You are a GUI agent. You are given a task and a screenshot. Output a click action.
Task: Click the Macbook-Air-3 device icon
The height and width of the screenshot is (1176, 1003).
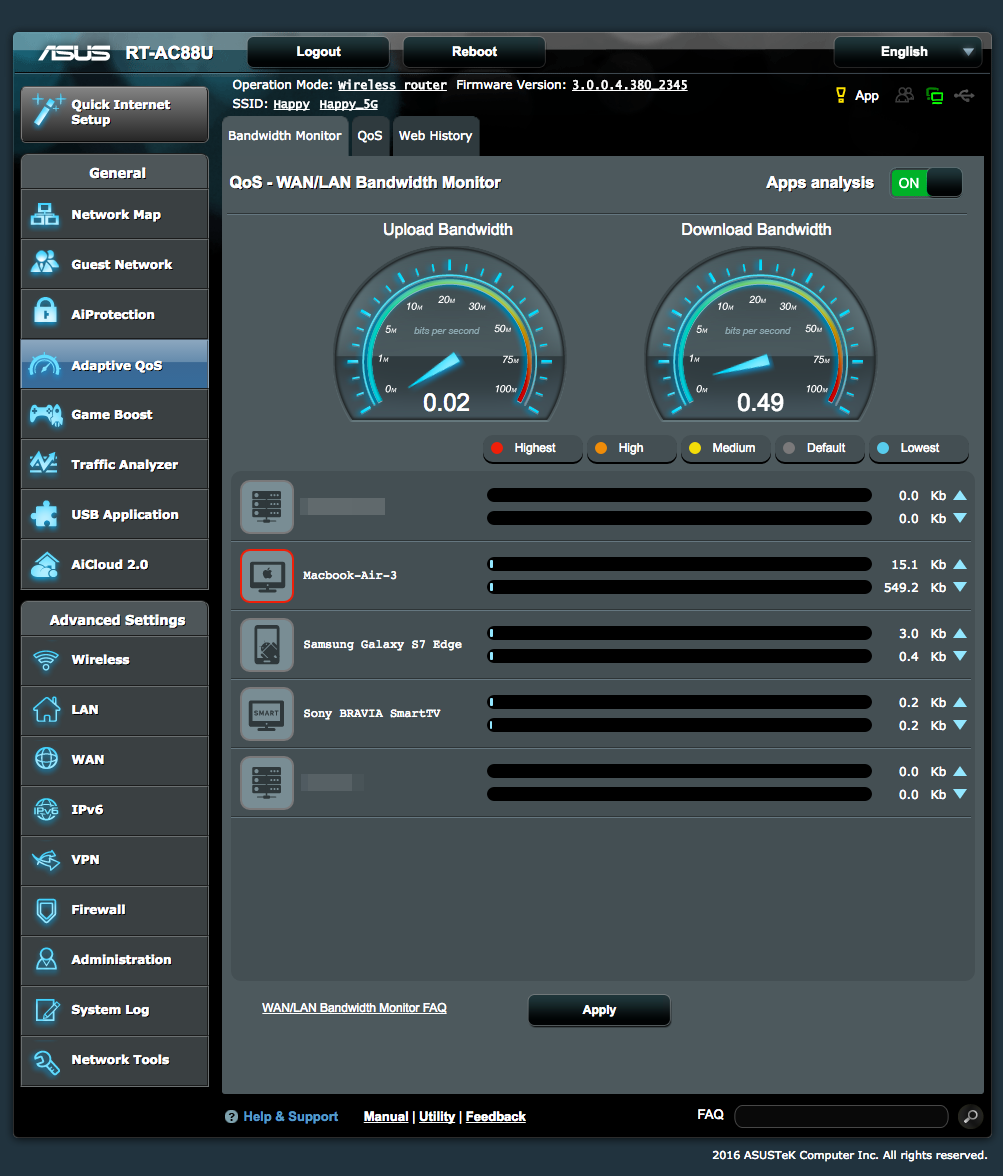pos(267,576)
